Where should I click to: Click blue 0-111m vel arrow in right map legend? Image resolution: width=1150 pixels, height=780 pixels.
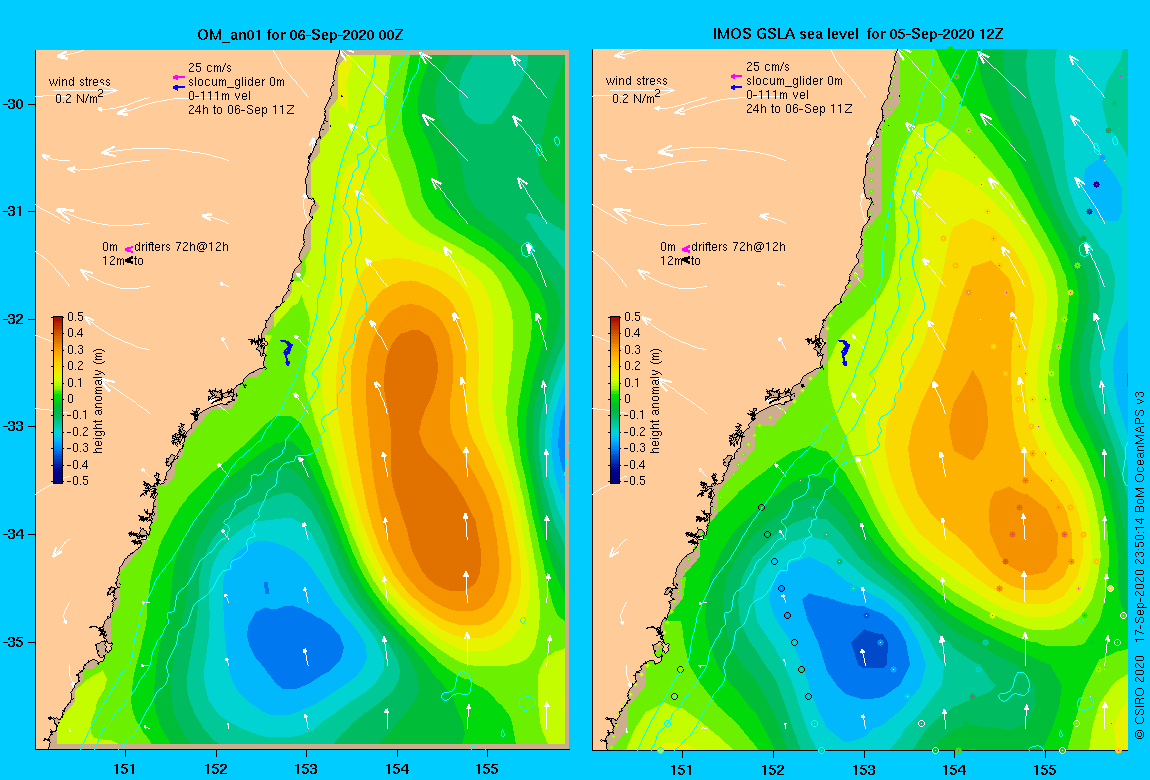[x=736, y=87]
